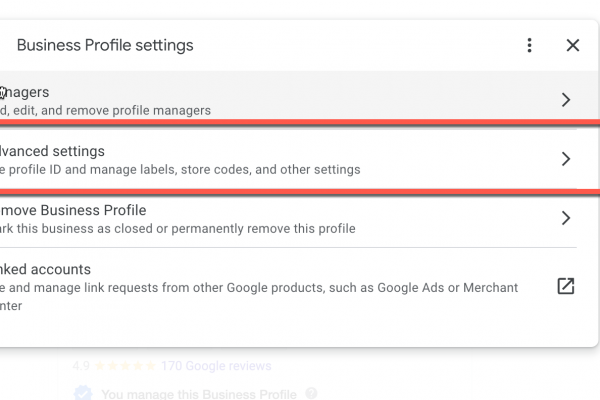Click help question mark beside manage profile text
600x400 pixels.
coord(312,393)
